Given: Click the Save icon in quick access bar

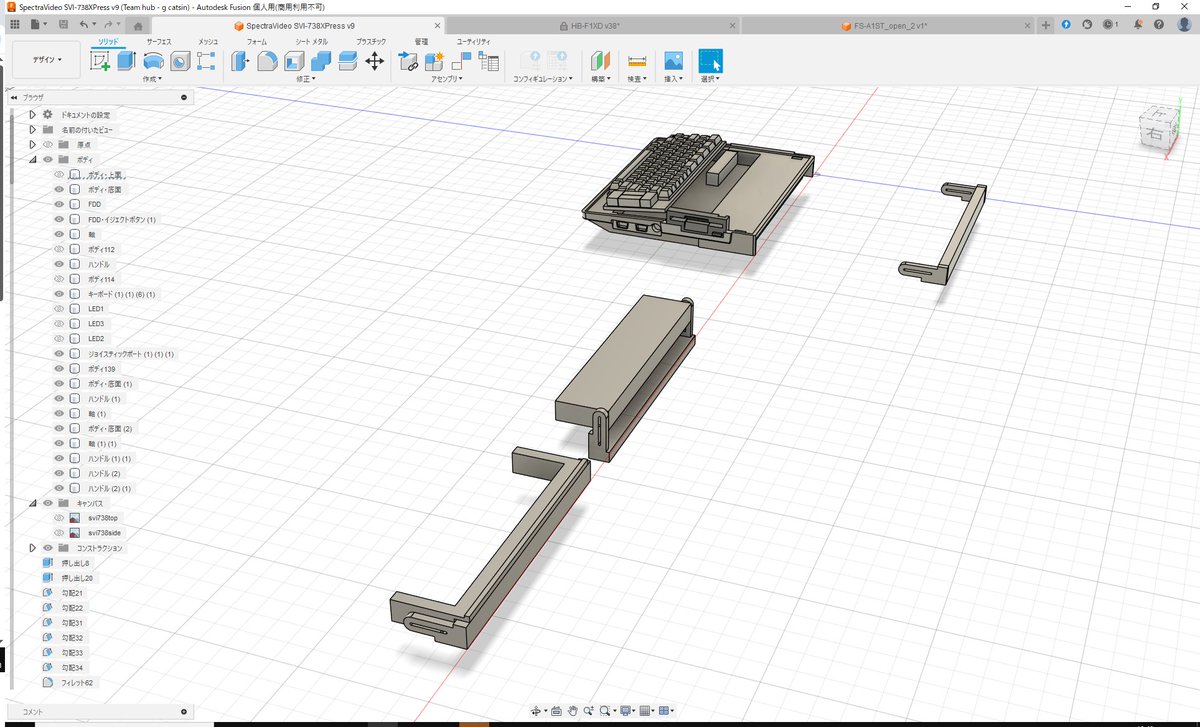Looking at the screenshot, I should point(63,23).
